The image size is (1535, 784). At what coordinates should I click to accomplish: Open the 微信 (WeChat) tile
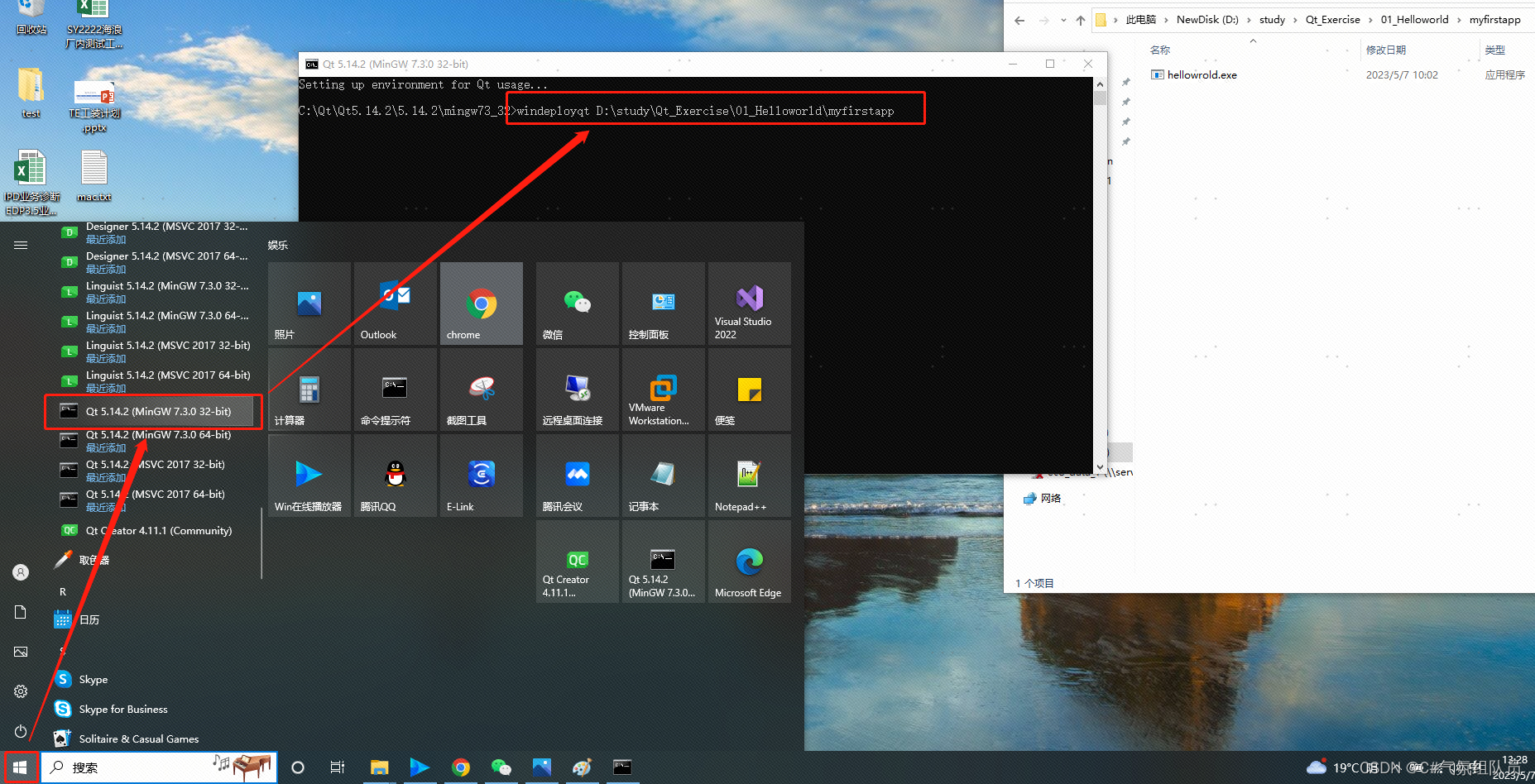[x=578, y=304]
